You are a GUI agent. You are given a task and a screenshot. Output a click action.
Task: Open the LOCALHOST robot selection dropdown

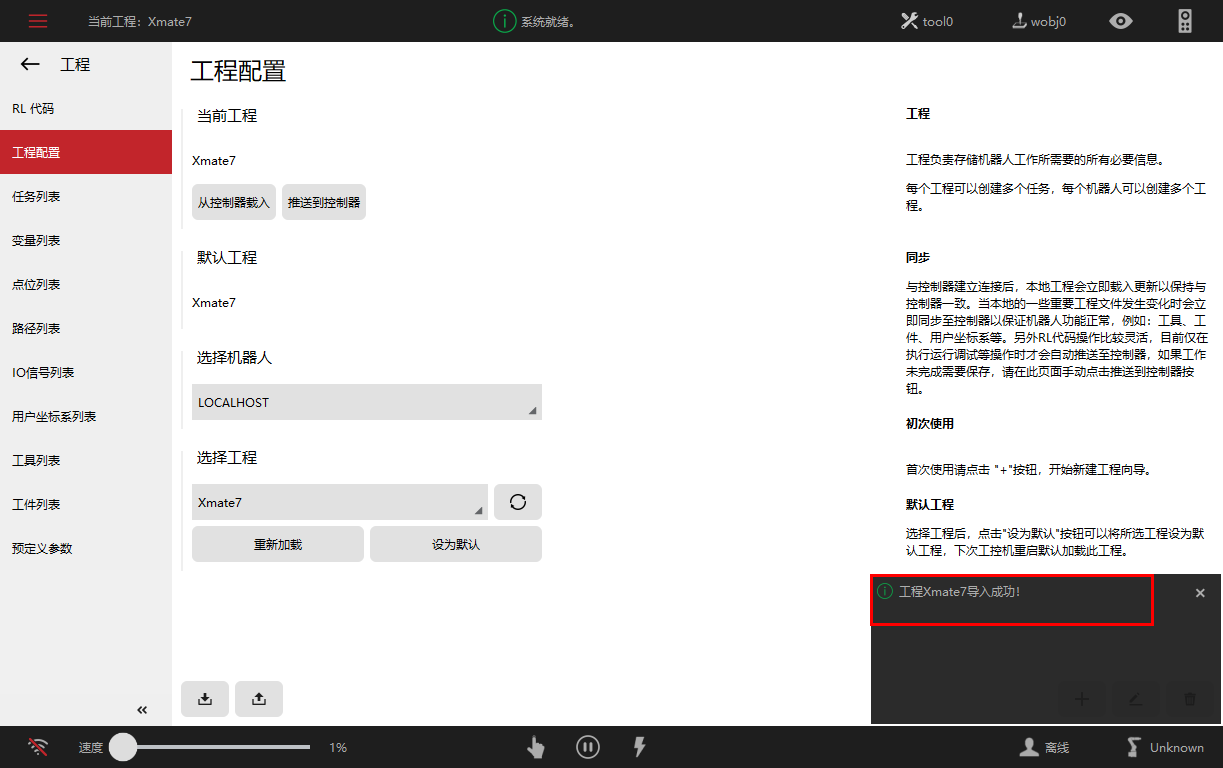click(x=367, y=402)
